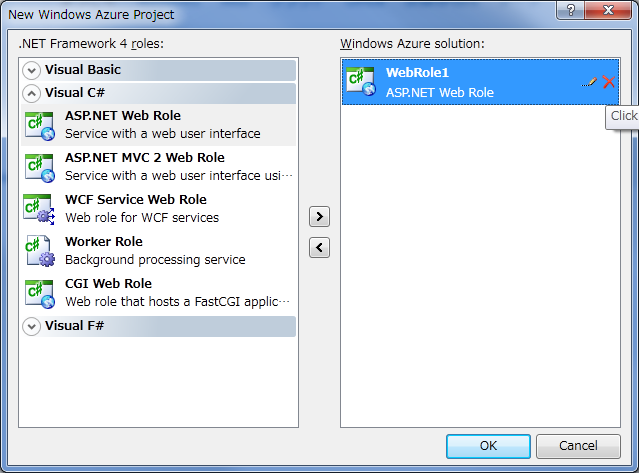This screenshot has width=639, height=473.
Task: Cancel the New Windows Azure Project dialog
Action: click(578, 446)
